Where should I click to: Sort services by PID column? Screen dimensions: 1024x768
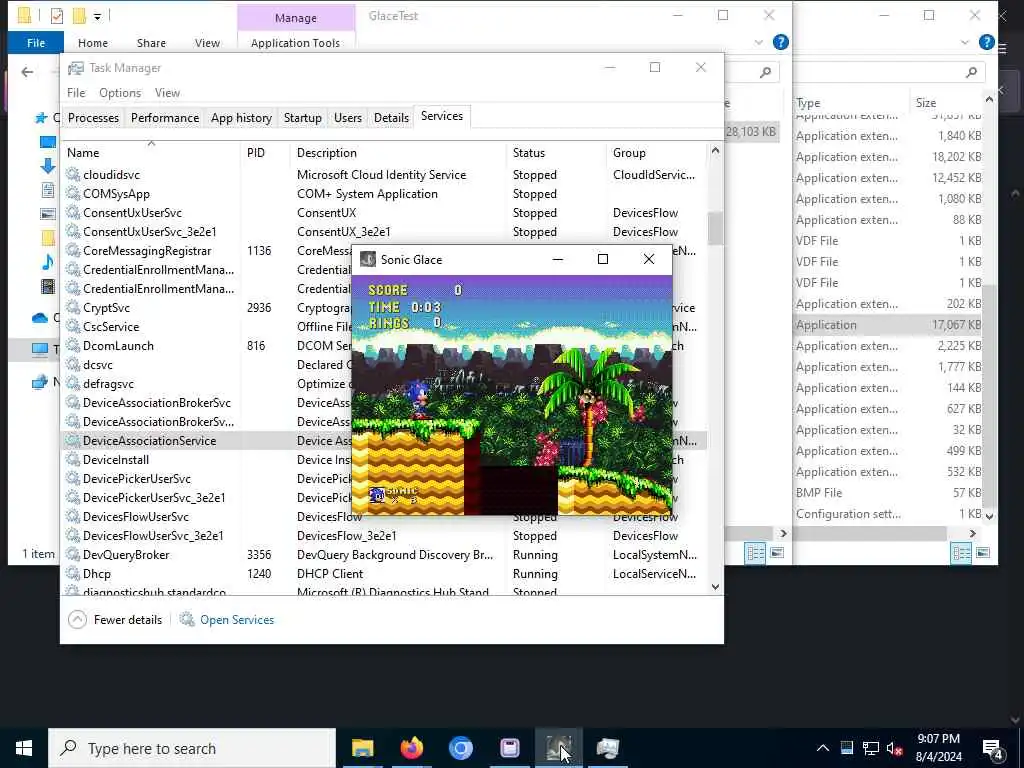click(264, 153)
